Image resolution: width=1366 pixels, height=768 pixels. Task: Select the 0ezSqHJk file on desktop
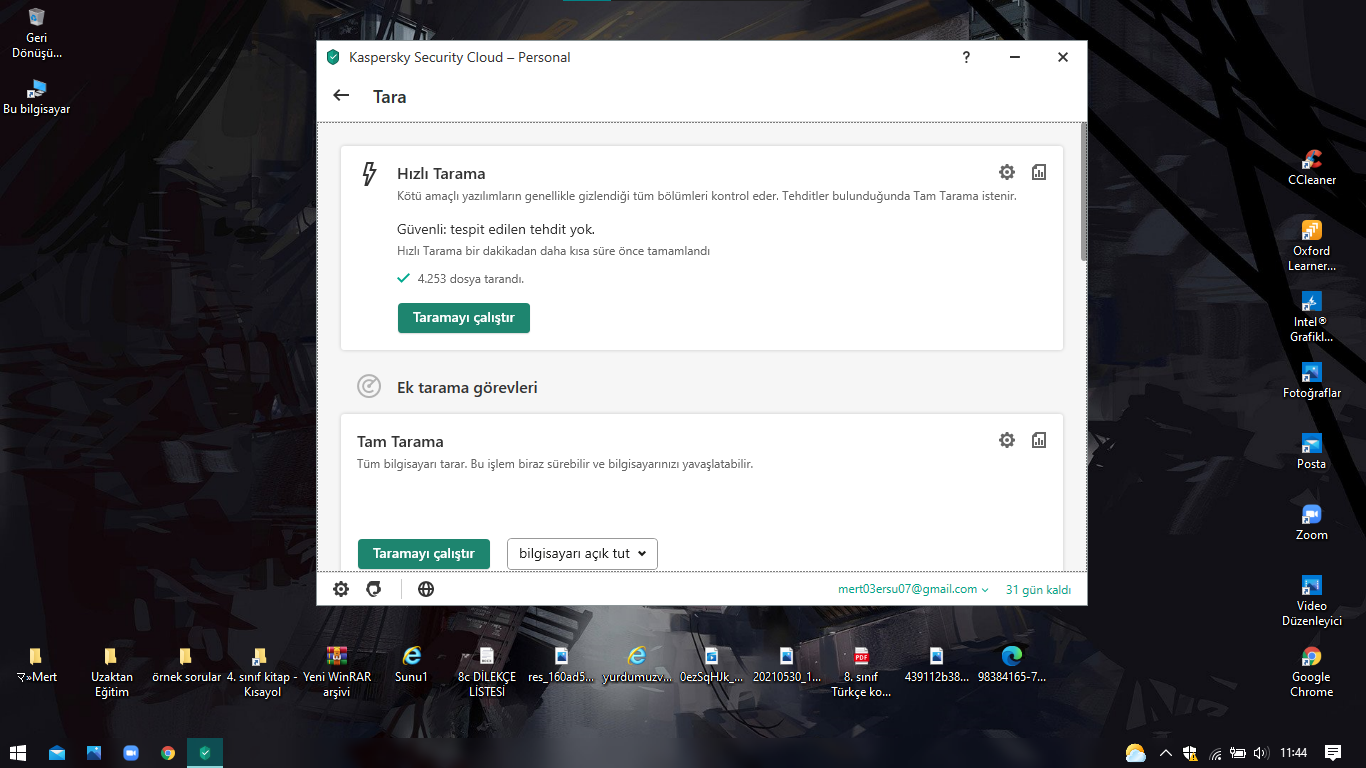click(712, 664)
